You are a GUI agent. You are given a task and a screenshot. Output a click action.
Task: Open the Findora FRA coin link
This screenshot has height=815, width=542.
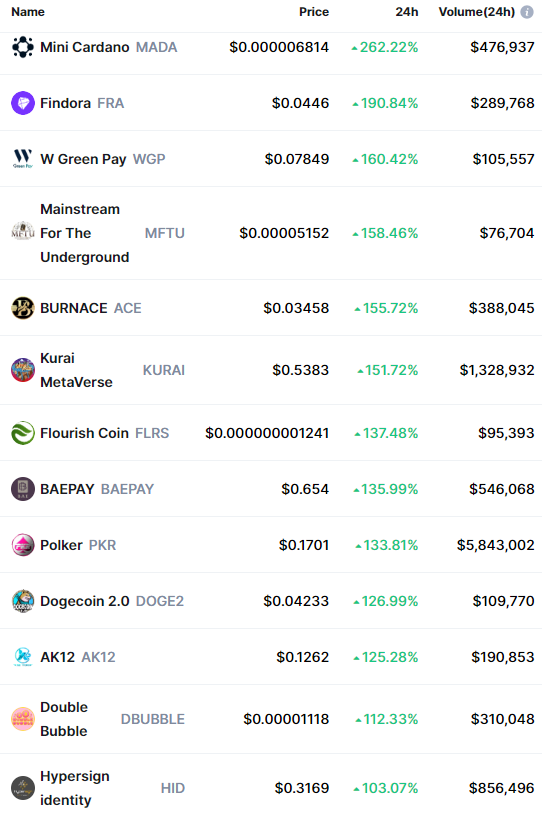82,103
